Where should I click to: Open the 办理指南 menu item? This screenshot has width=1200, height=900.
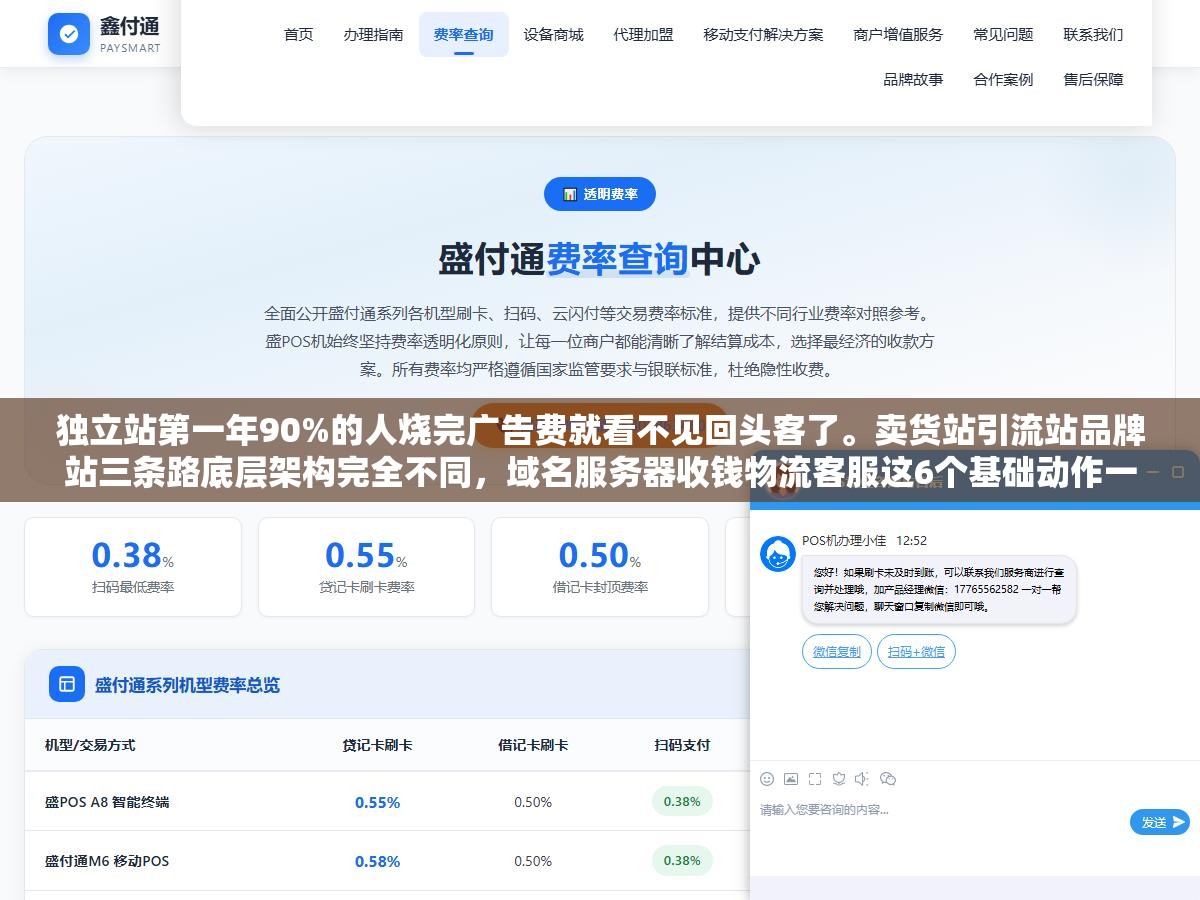[373, 34]
